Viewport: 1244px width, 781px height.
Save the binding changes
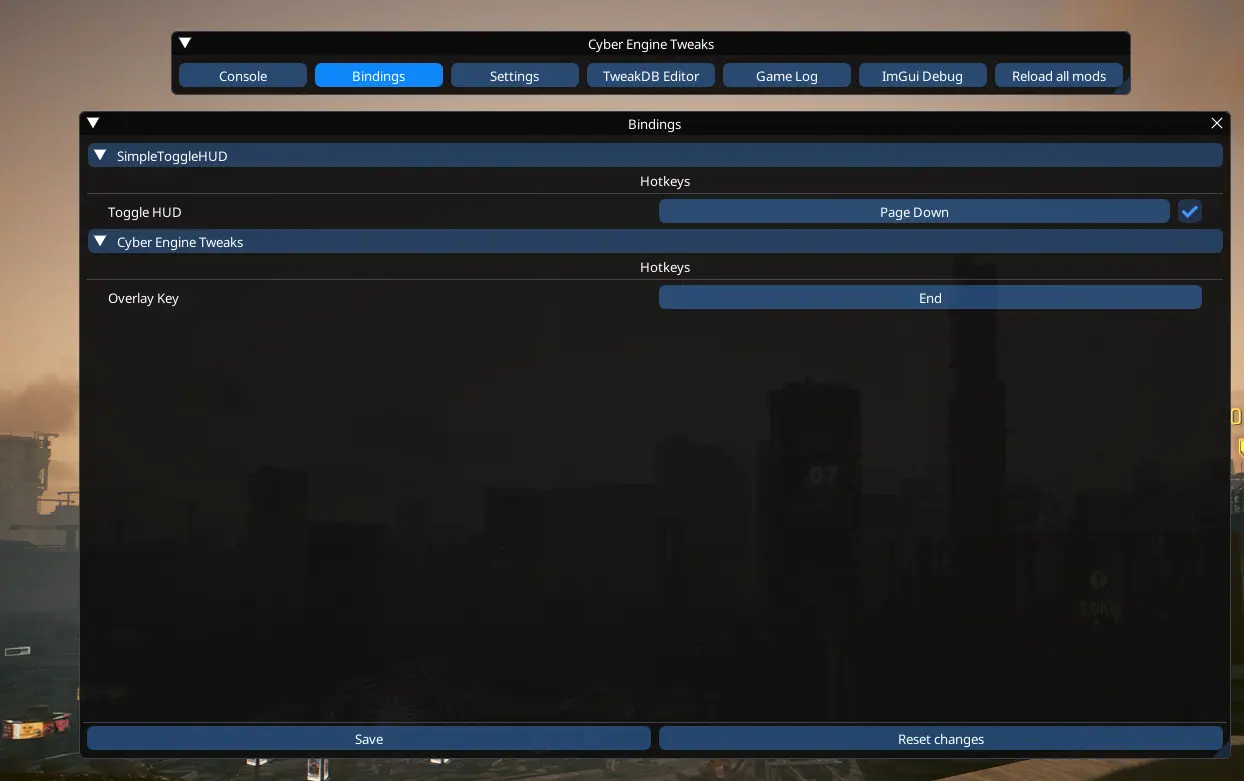tap(369, 738)
